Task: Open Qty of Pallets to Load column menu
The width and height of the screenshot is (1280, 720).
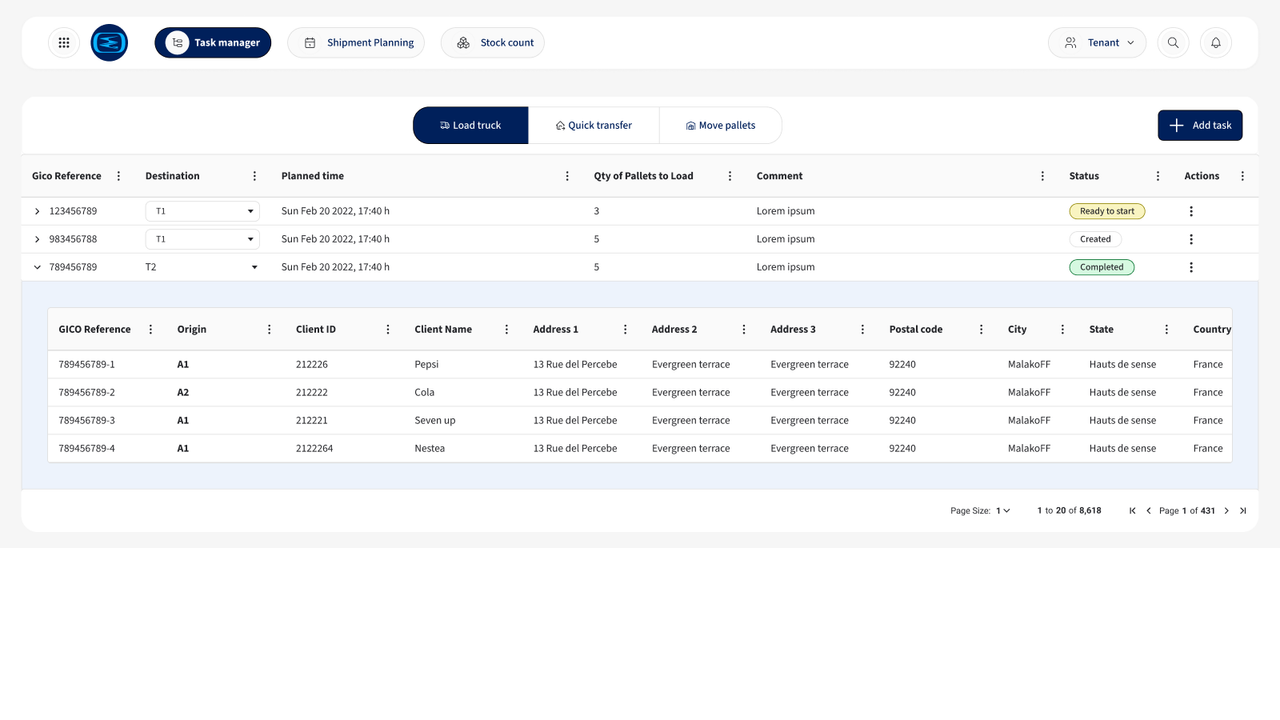Action: 730,176
